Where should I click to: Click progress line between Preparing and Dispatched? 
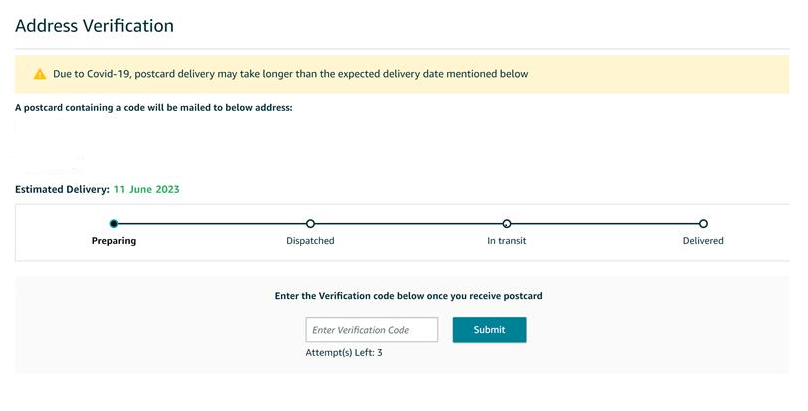tap(212, 224)
